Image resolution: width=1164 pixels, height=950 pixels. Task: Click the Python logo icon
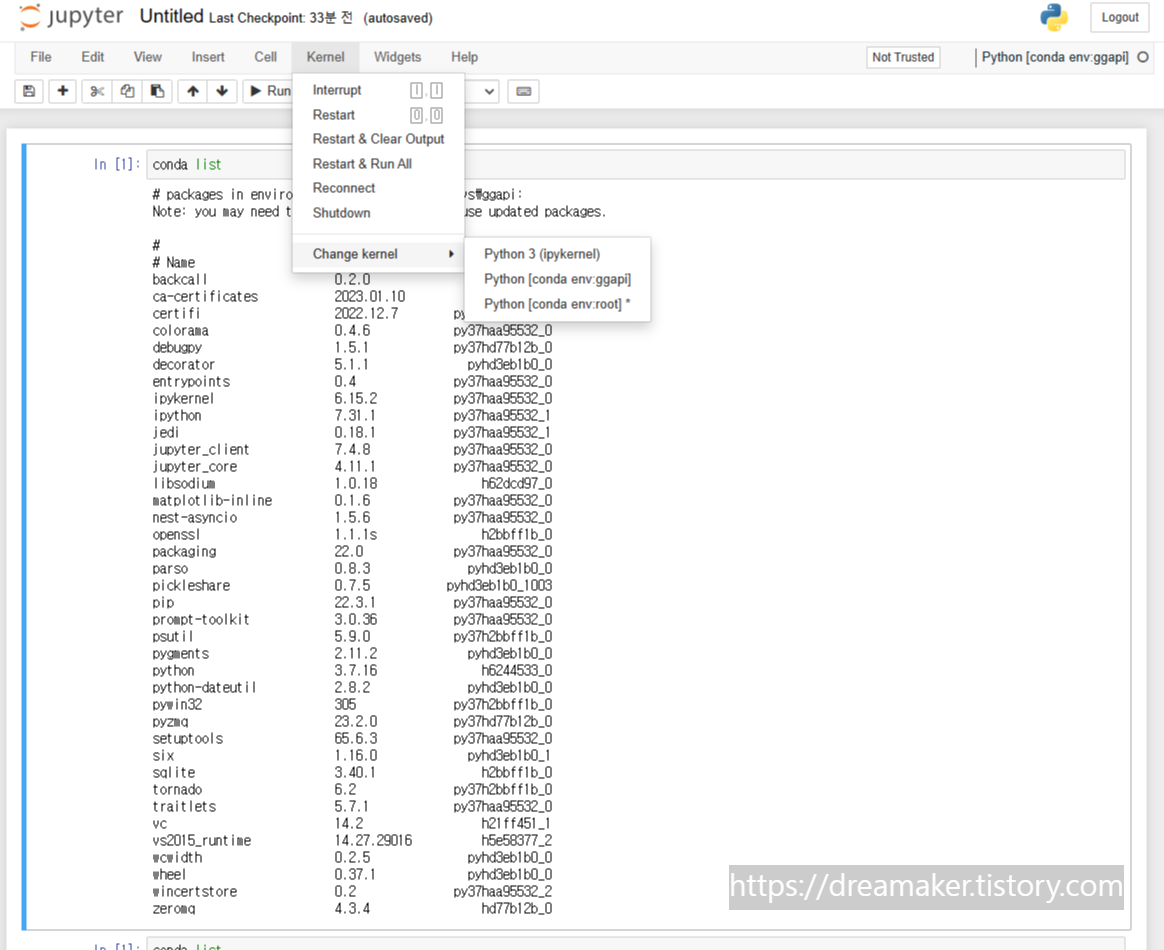(1054, 17)
